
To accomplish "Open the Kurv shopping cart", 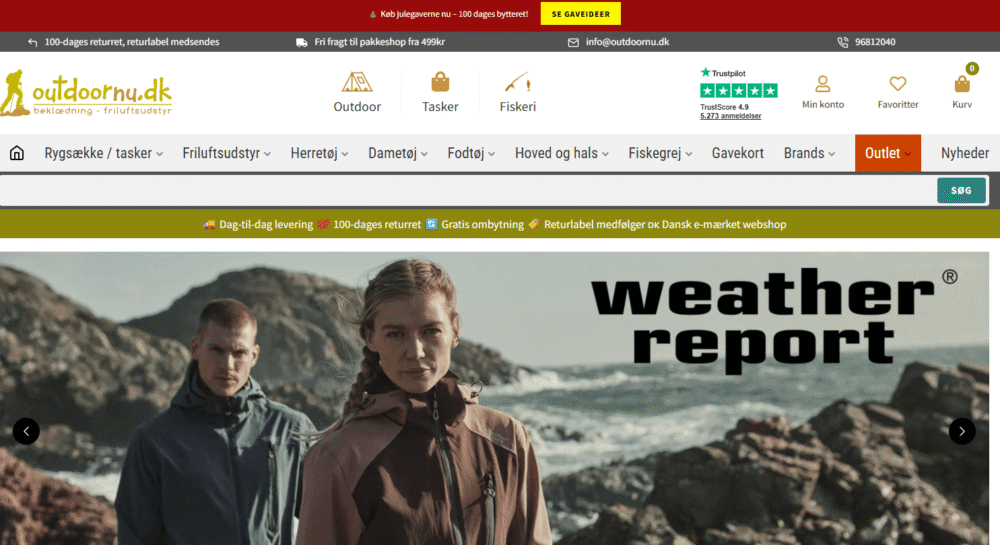I will click(x=962, y=92).
